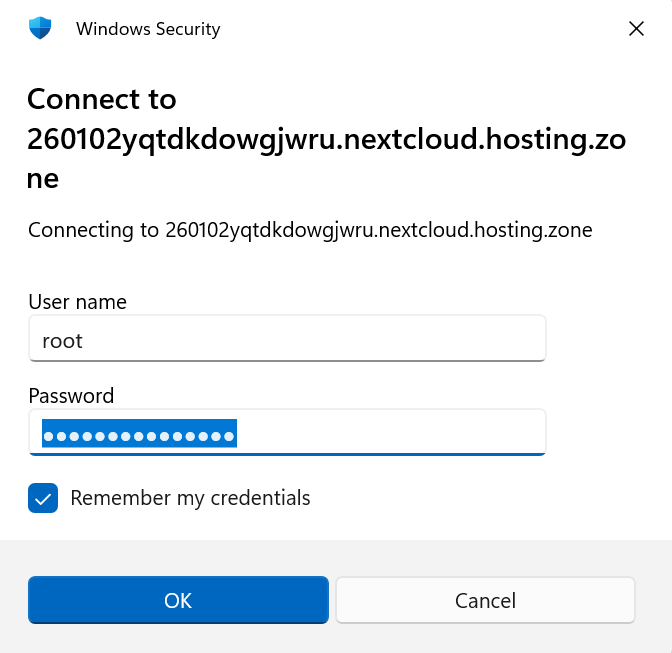Viewport: 672px width, 653px height.
Task: Close the Windows Security dialog
Action: click(x=636, y=29)
